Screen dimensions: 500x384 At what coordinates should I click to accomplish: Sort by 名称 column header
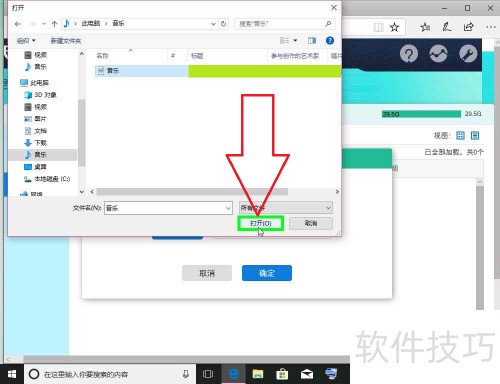[x=103, y=56]
